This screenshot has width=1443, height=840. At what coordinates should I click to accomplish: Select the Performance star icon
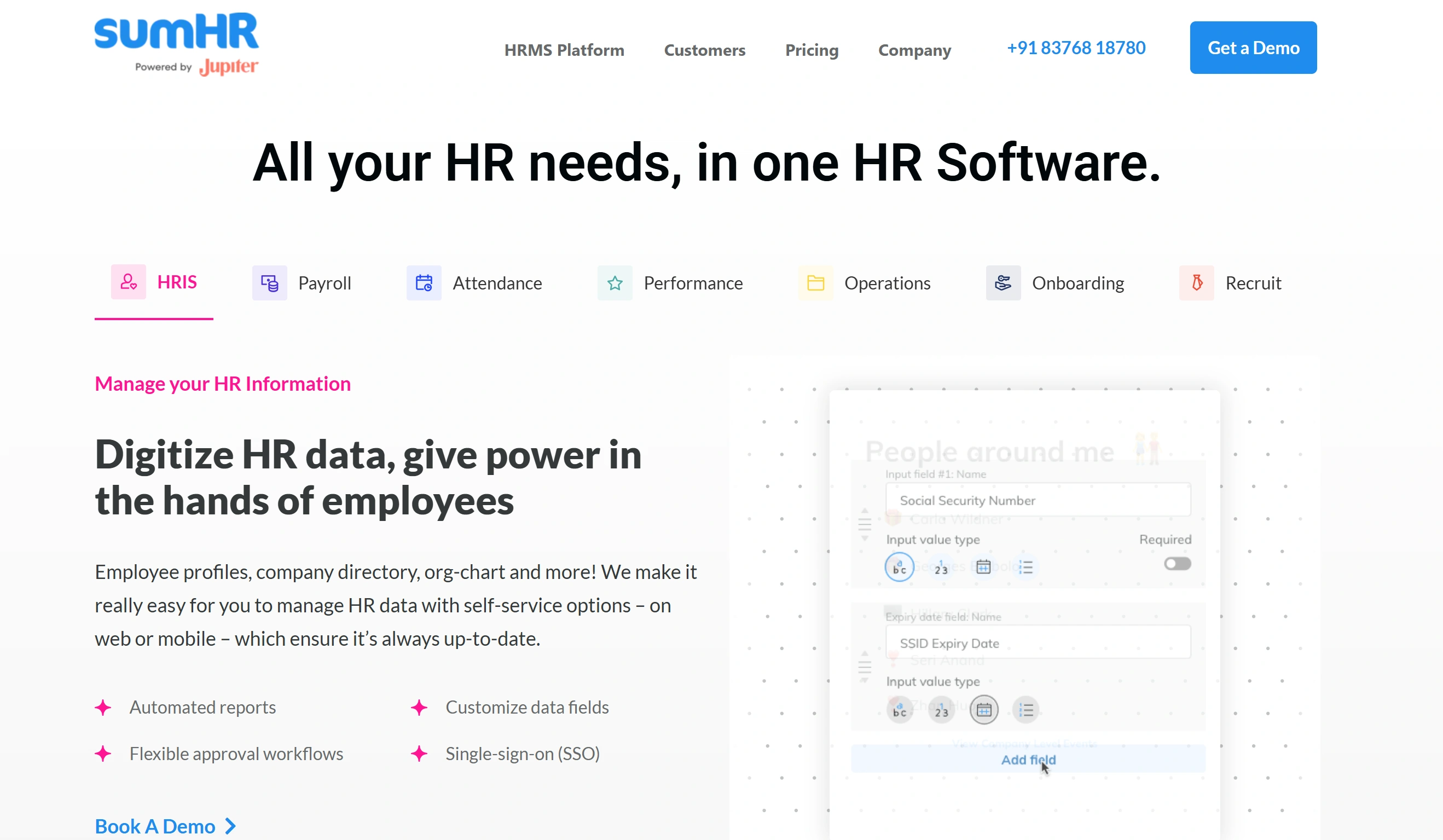(x=614, y=282)
